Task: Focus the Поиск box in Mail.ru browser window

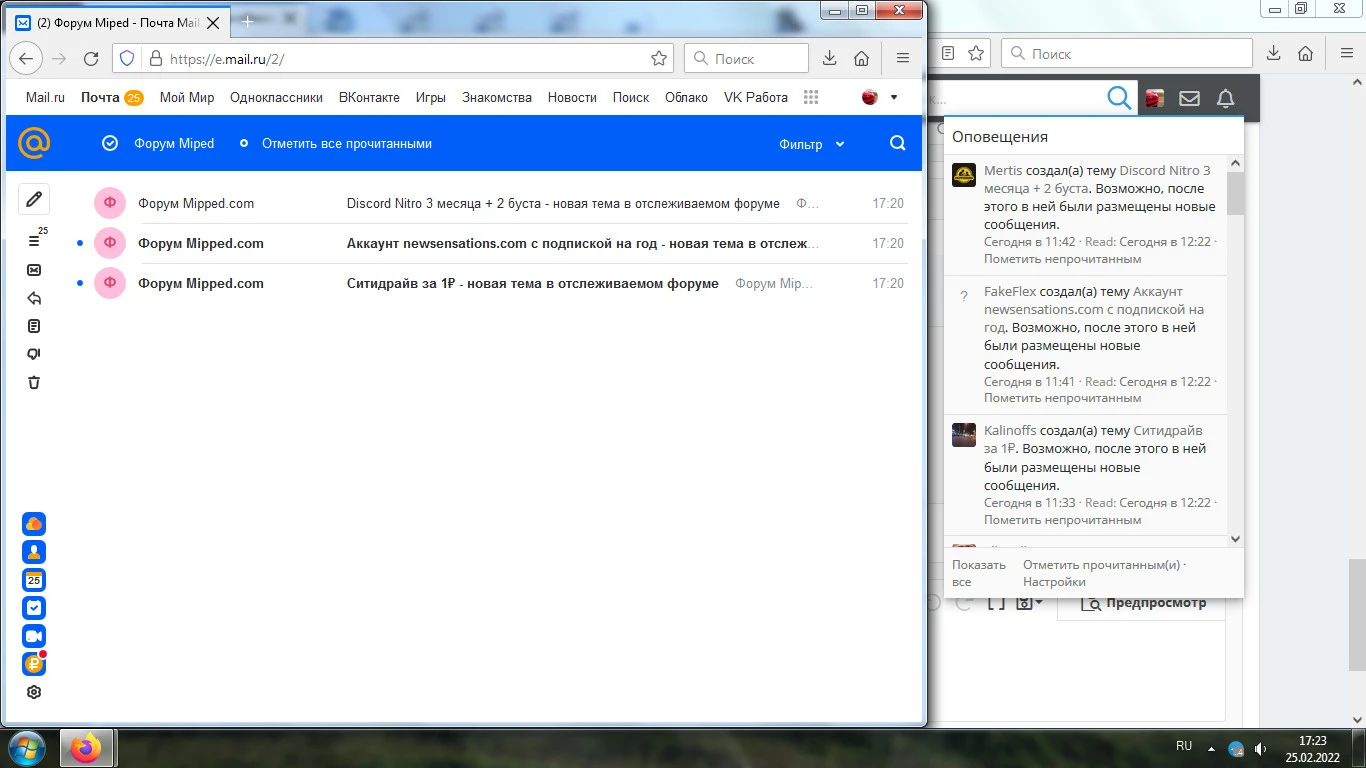Action: 746,59
